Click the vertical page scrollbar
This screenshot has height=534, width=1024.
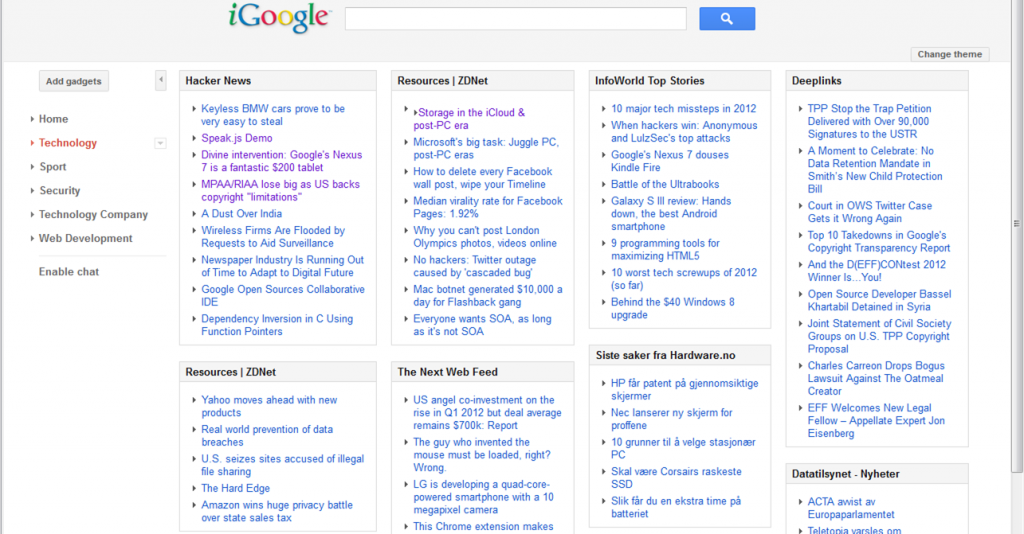(x=1017, y=224)
